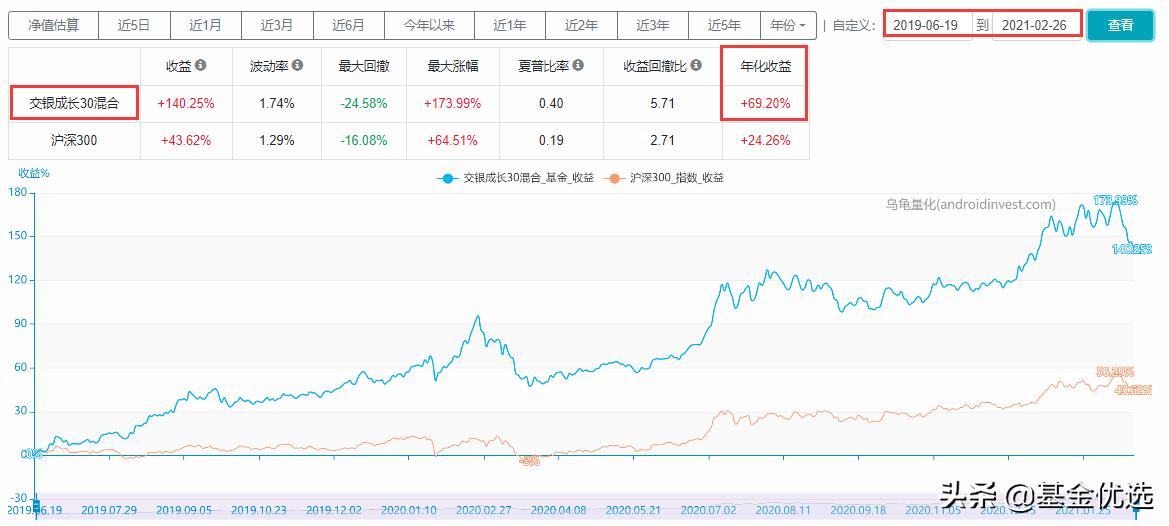
Task: Click 1.74% volatility value
Action: (277, 104)
